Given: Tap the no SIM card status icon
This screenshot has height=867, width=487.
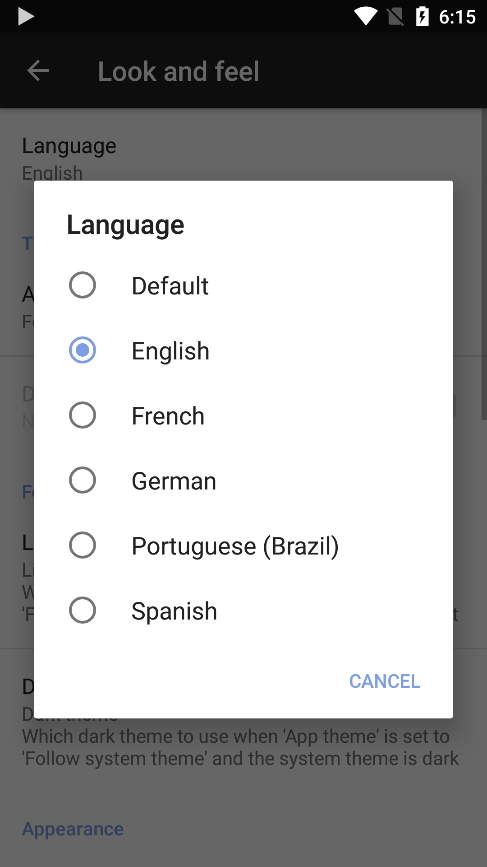Looking at the screenshot, I should tap(395, 17).
